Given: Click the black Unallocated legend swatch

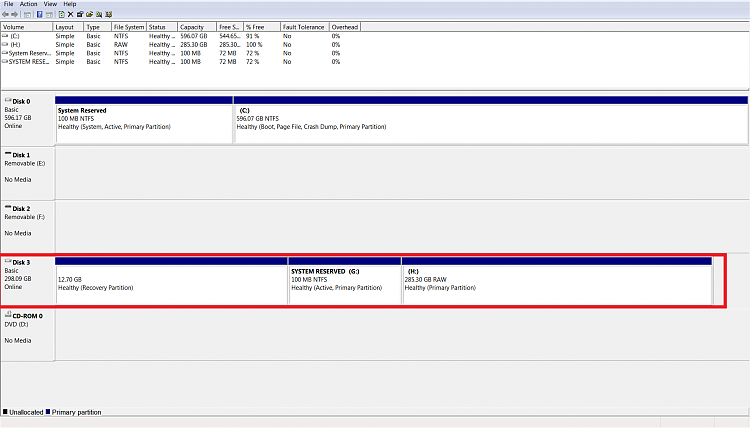Looking at the screenshot, I should [5, 412].
